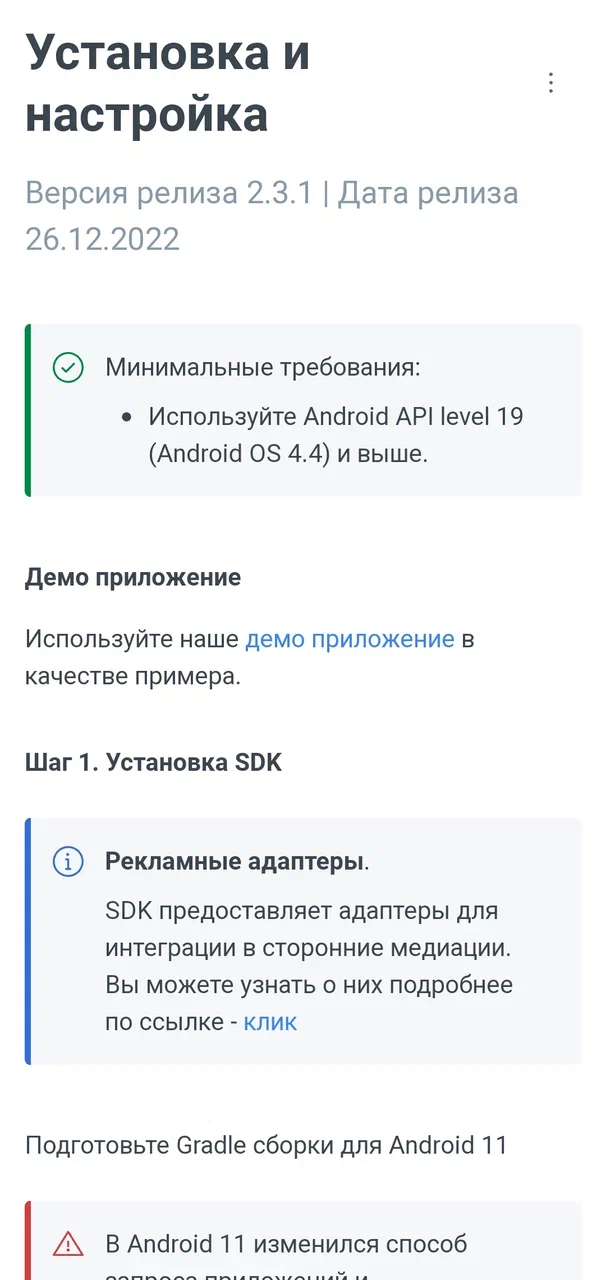The width and height of the screenshot is (606, 1280).
Task: Click the red warning triangle icon
Action: (68, 1243)
